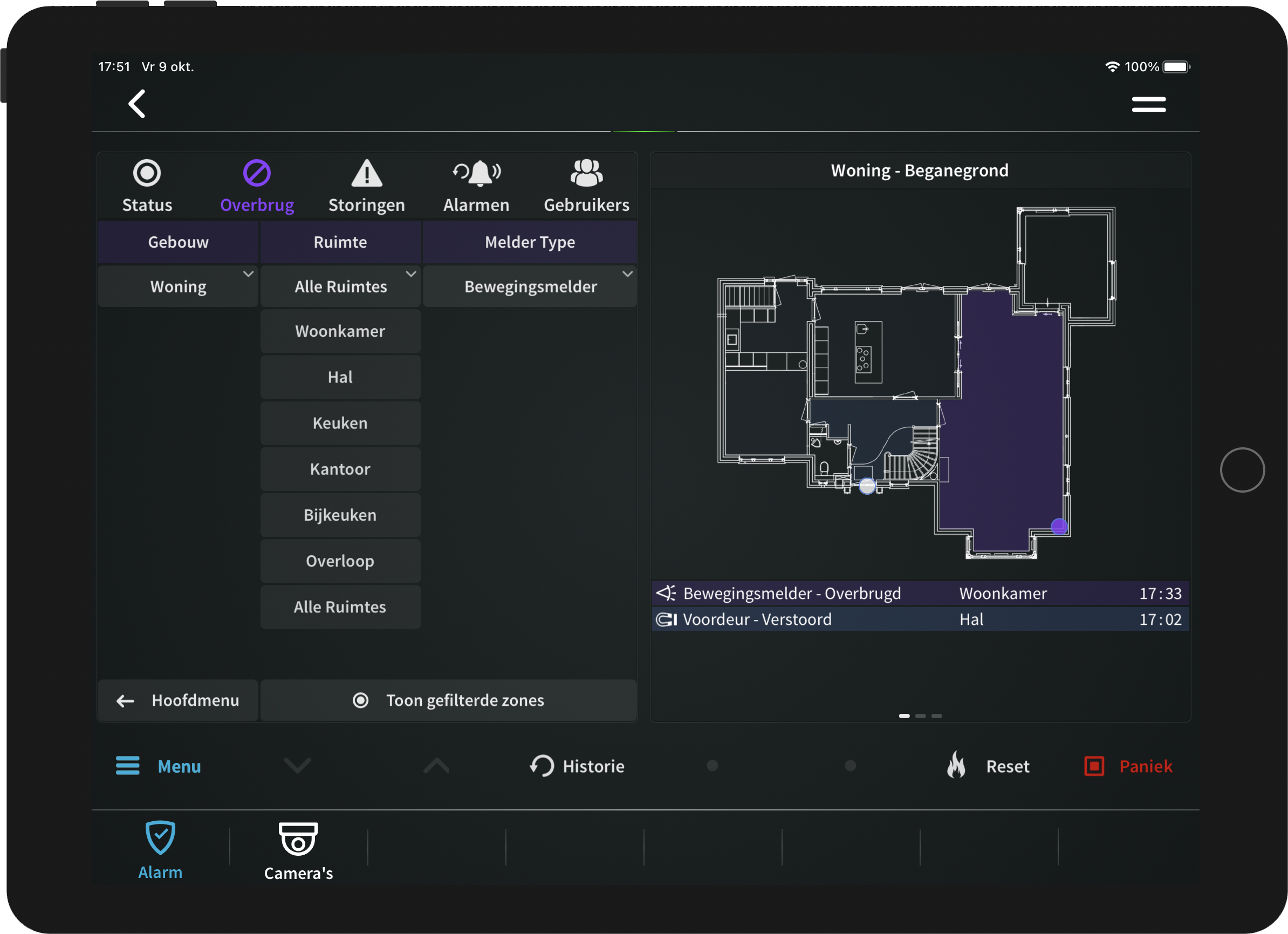Tap the back arrow at top left
Image resolution: width=1288 pixels, height=934 pixels.
(137, 104)
